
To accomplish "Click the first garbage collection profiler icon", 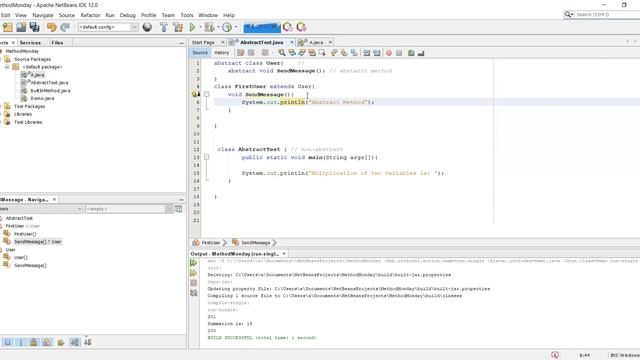I will coord(288,27).
